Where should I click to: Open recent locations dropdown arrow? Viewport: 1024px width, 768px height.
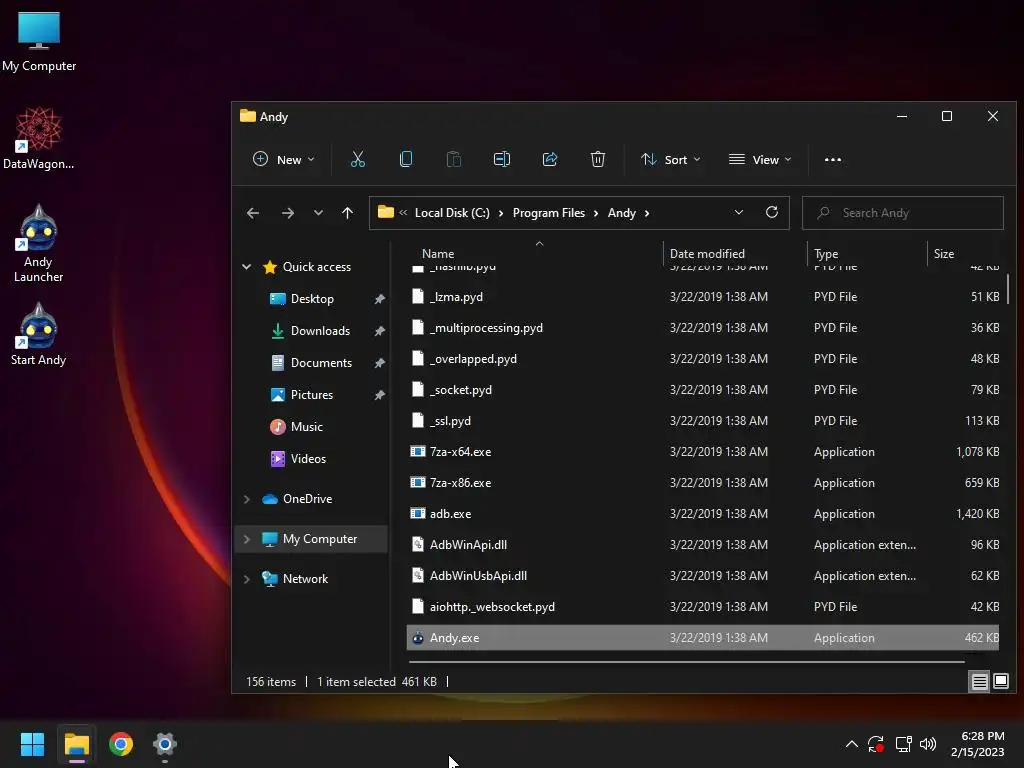coord(318,213)
